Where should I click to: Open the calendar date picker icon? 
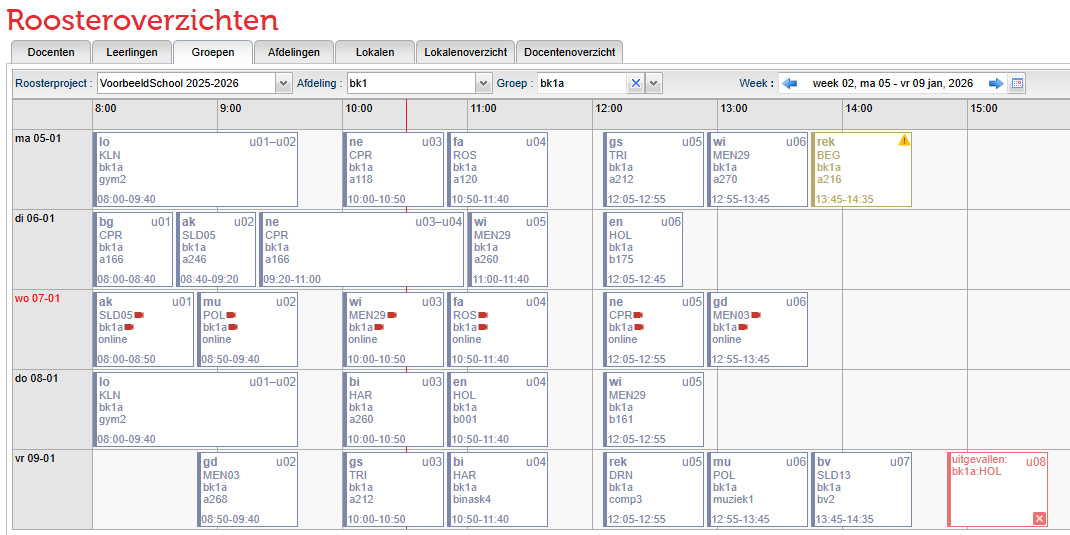(x=1017, y=83)
